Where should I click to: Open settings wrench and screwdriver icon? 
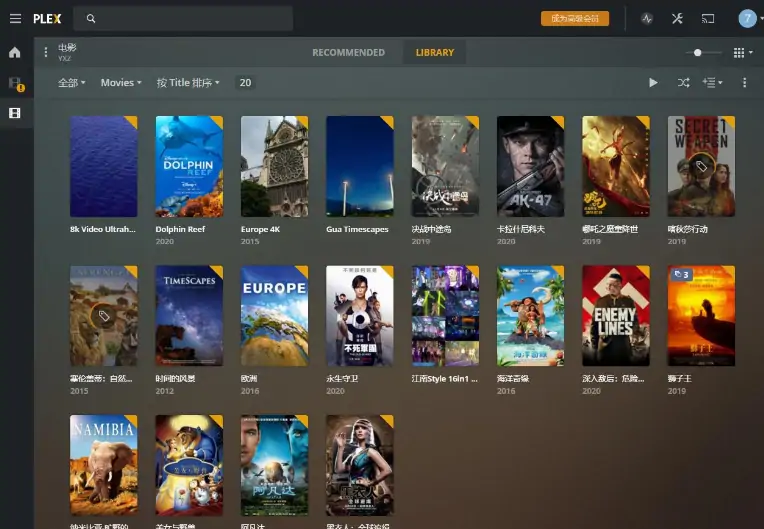pos(677,19)
